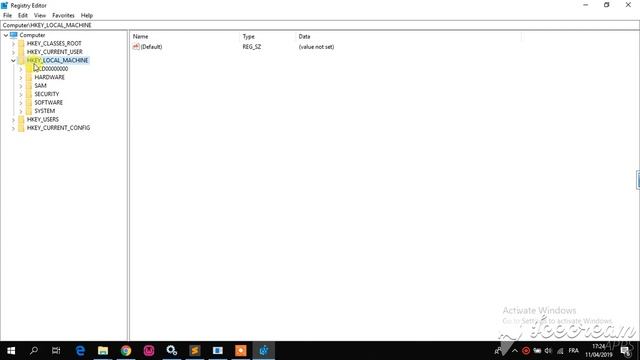Open the gears settings app in taskbar
This screenshot has width=640, height=360.
172,351
